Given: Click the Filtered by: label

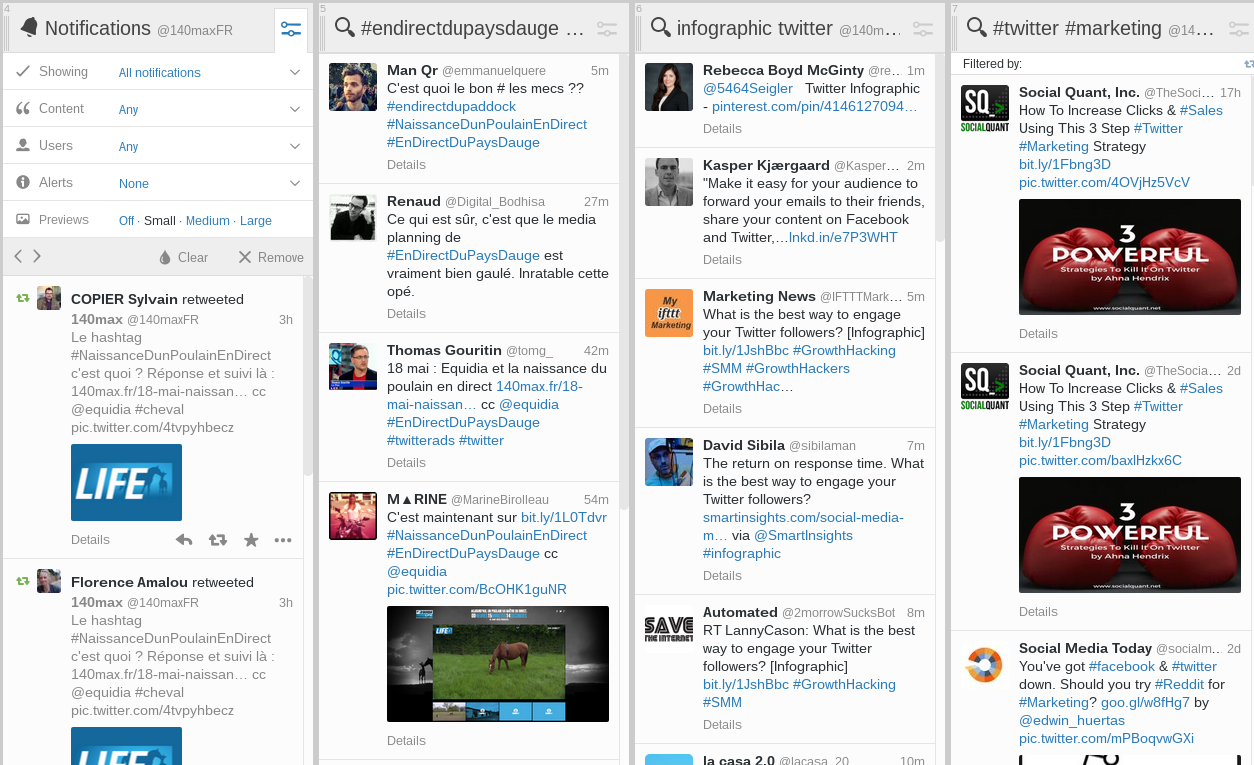Looking at the screenshot, I should (x=992, y=64).
